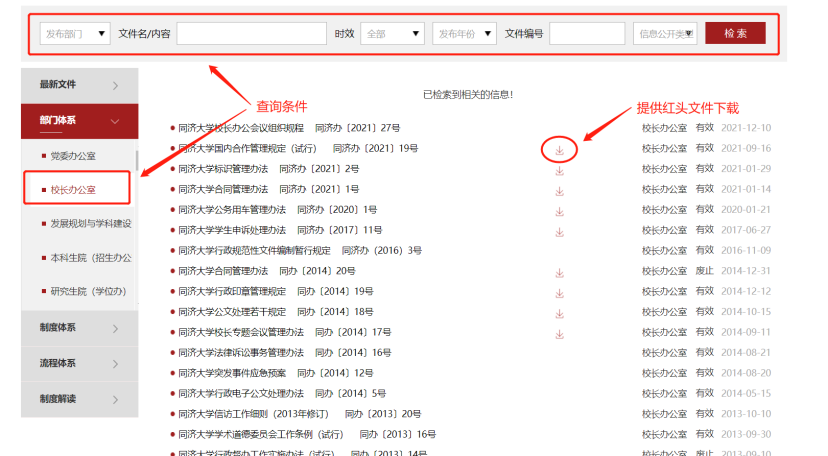This screenshot has height=456, width=828.
Task: Select 校长办公室 in the sidebar
Action: 73,189
